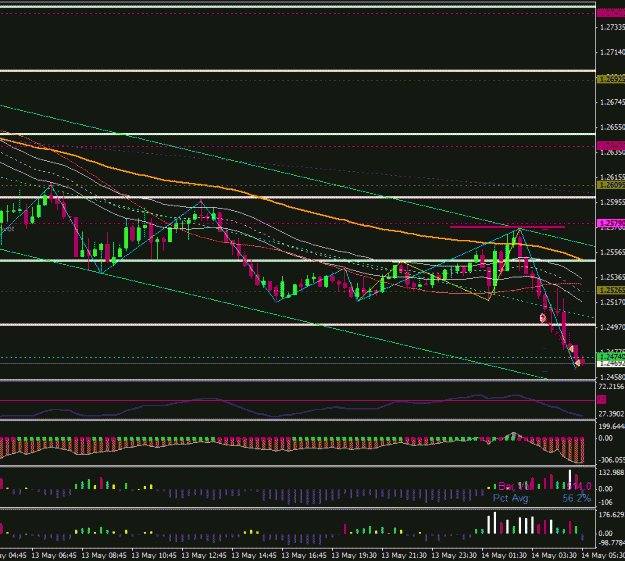Click the 13 May 19:30 time label
The height and width of the screenshot is (561, 625).
[354, 555]
